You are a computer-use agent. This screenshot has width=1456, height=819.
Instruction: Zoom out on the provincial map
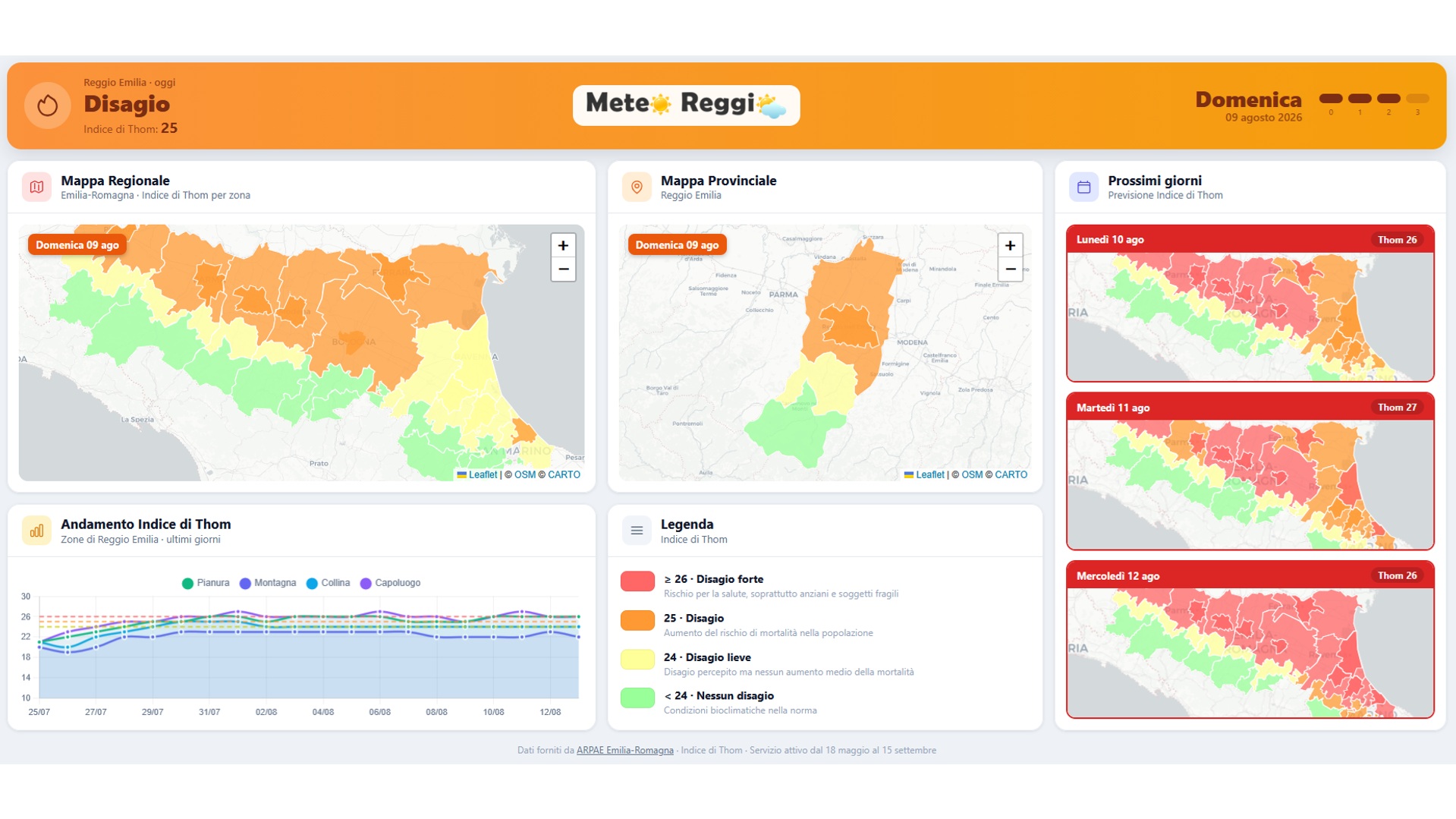coord(1010,269)
